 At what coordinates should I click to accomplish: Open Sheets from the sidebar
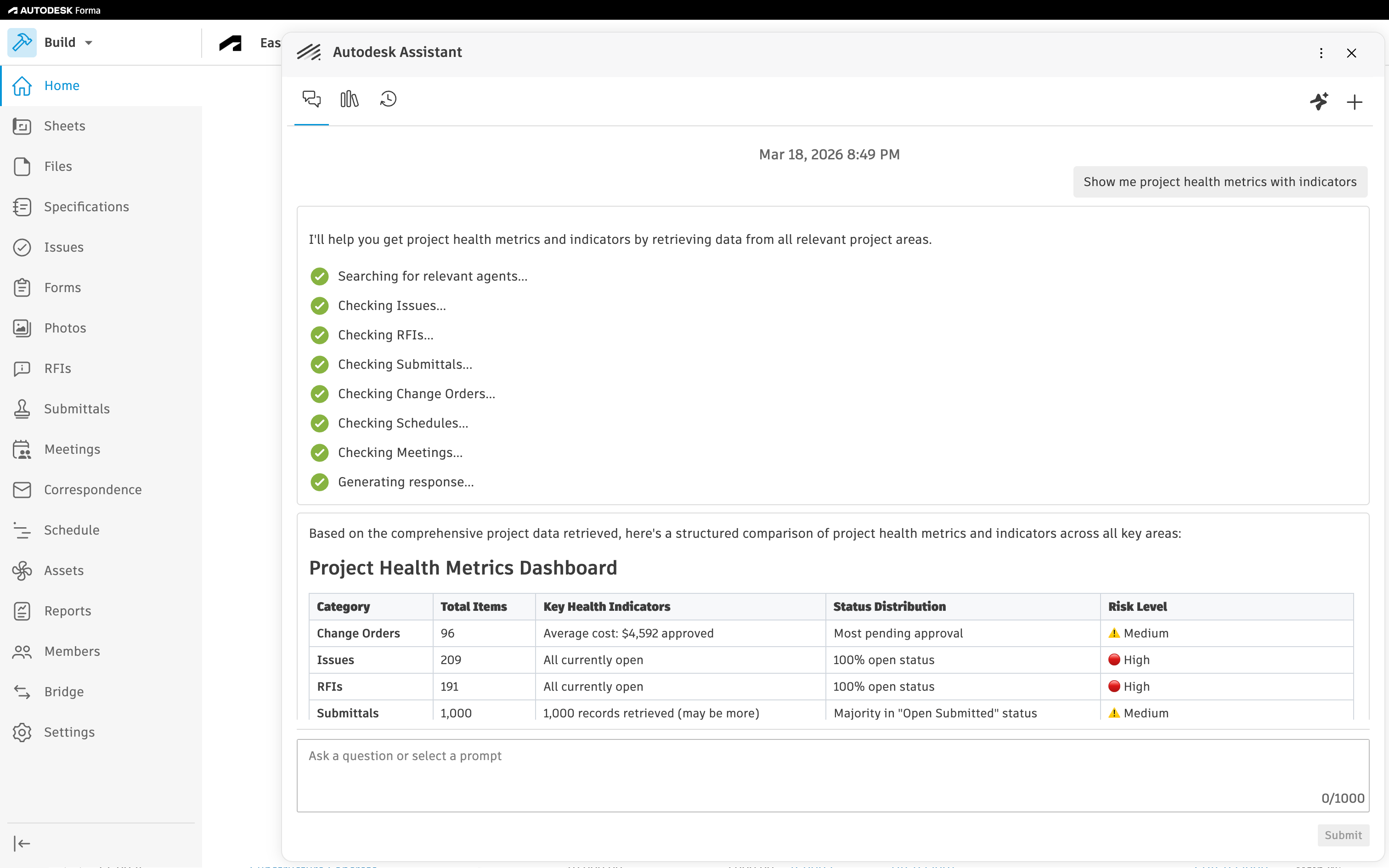click(x=101, y=126)
